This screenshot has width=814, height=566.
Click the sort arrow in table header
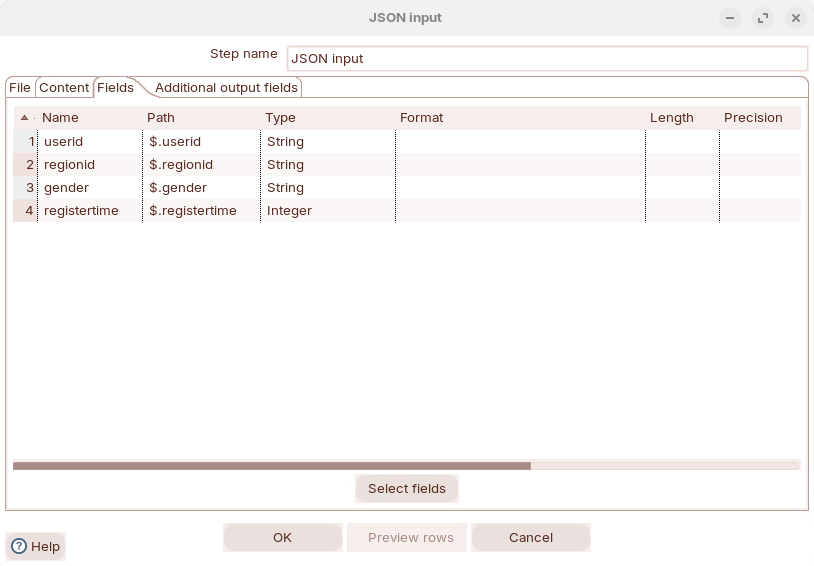[25, 118]
